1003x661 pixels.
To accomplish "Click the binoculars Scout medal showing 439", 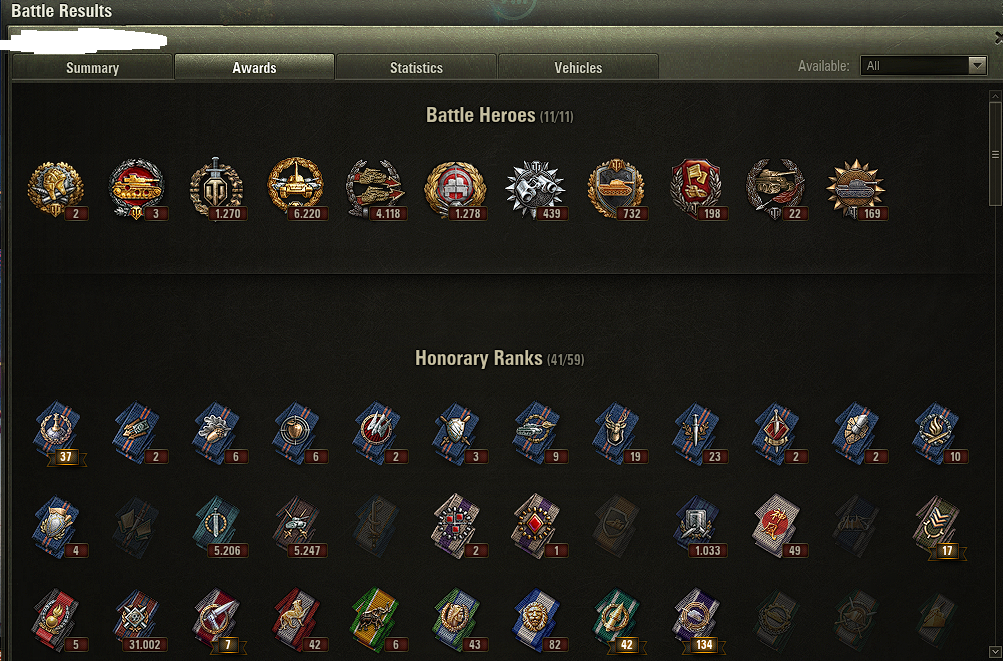I will [537, 189].
